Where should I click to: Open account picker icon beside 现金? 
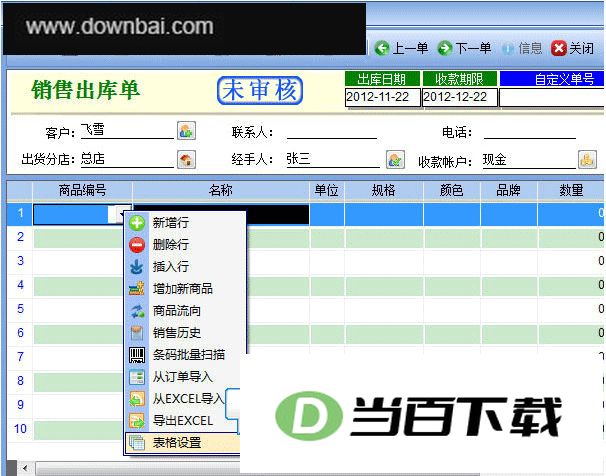587,159
